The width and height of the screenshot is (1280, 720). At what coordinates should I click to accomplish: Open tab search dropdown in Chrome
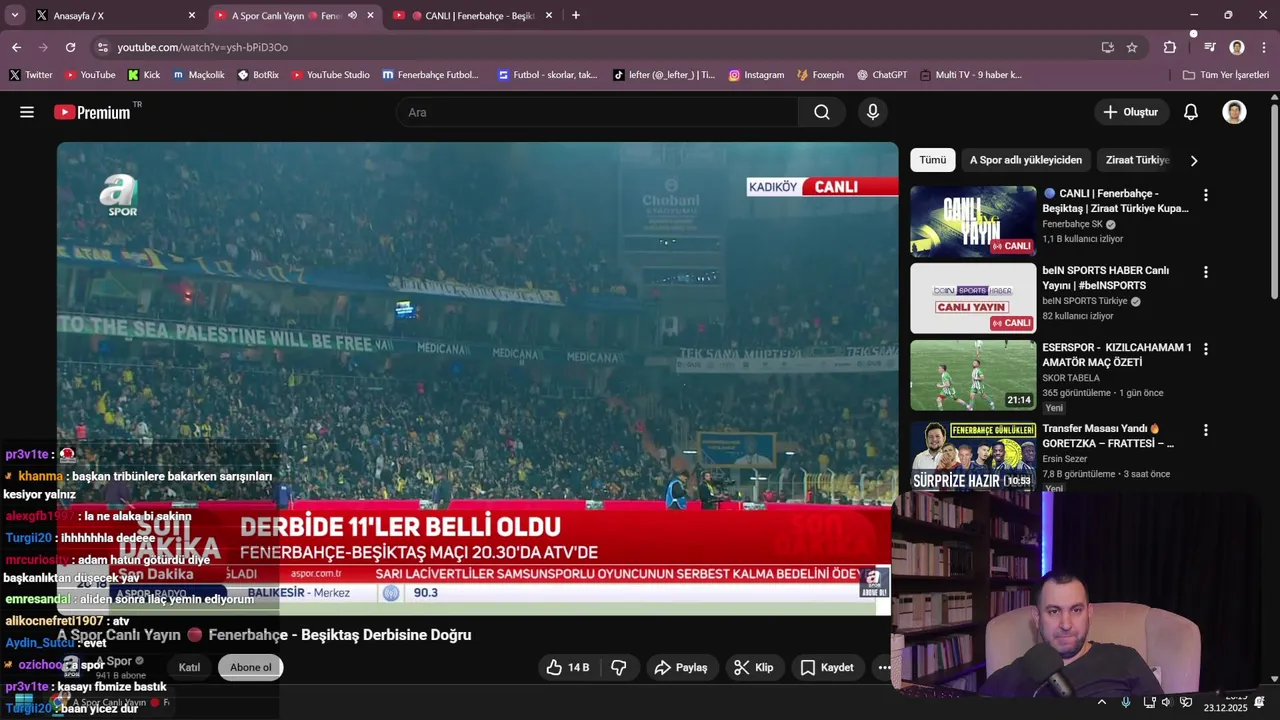coord(15,15)
